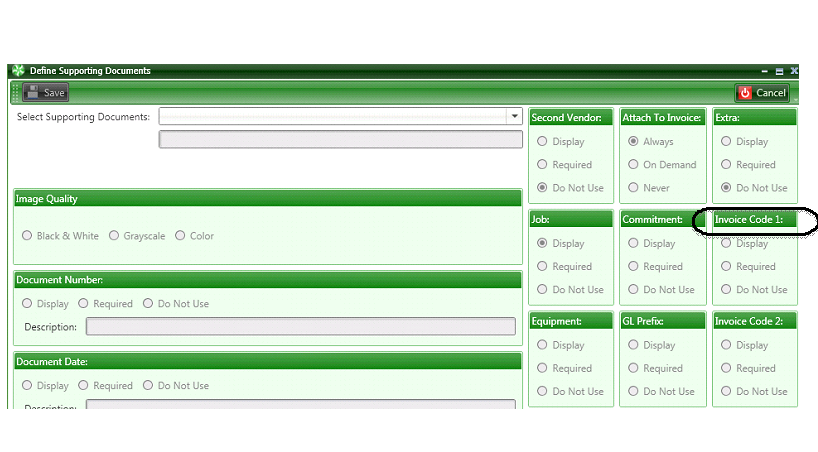
Task: Click the field below Select Supporting Documents
Action: click(x=341, y=139)
